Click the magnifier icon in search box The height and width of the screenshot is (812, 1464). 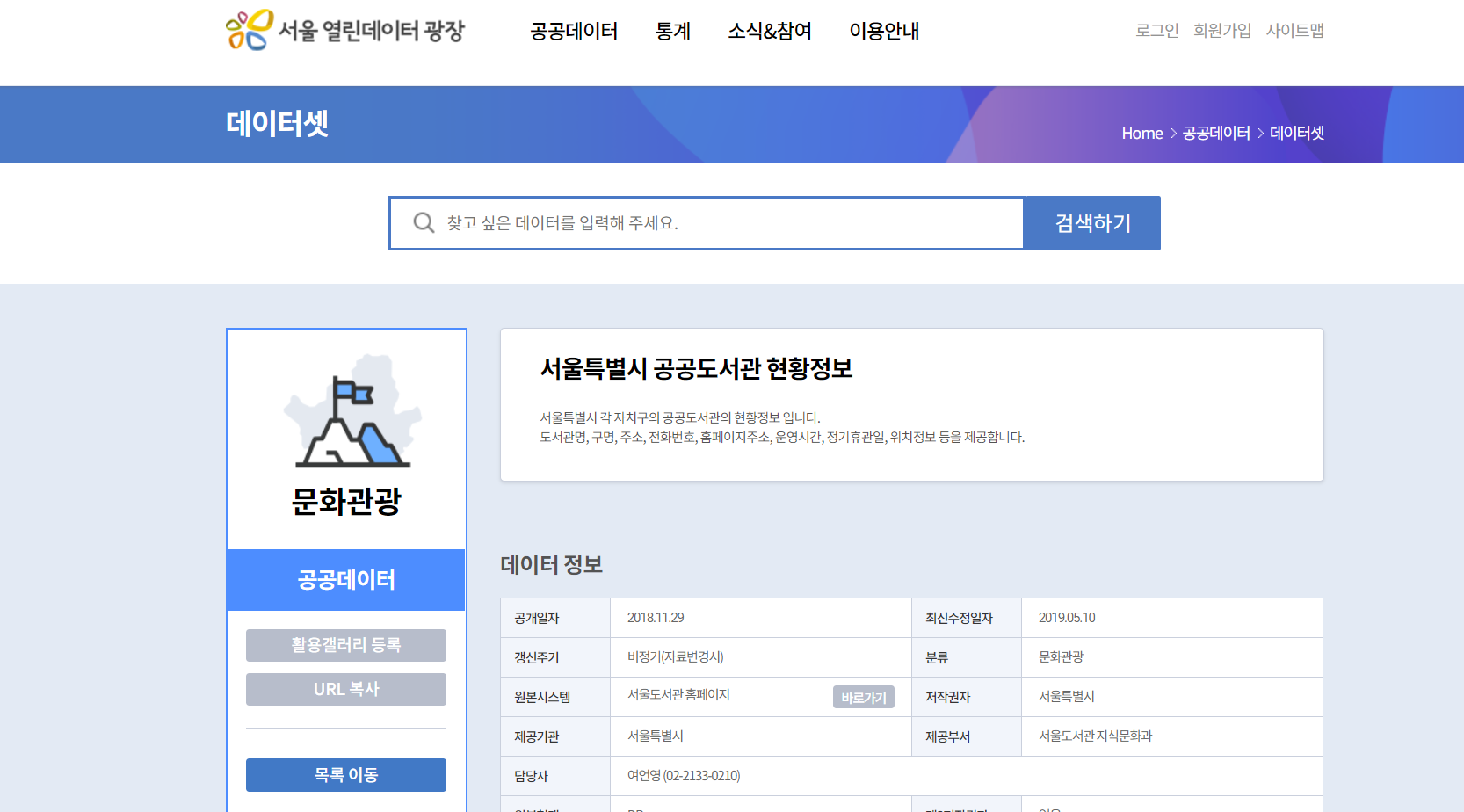pos(424,223)
